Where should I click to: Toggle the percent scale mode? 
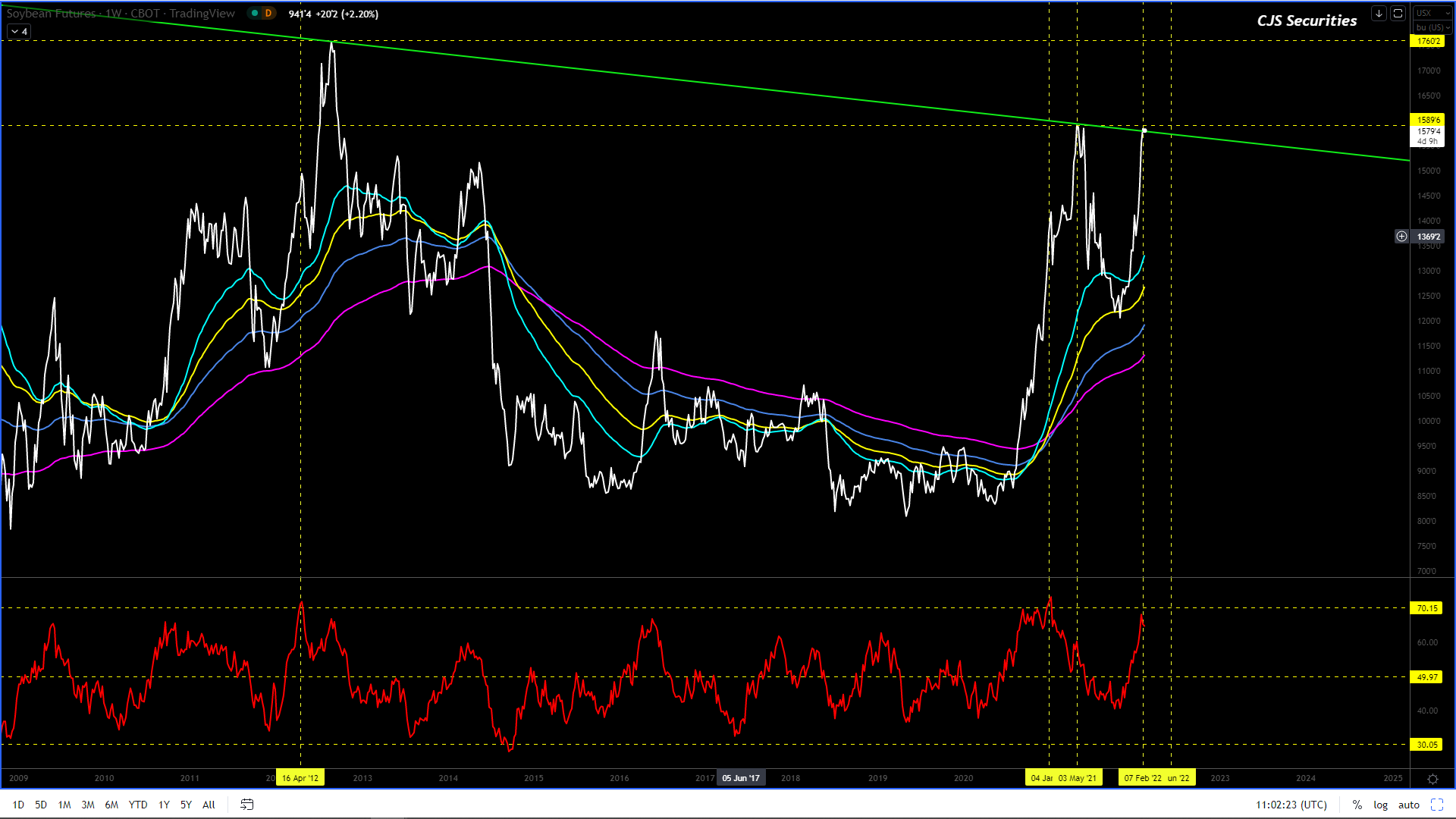pos(1357,805)
